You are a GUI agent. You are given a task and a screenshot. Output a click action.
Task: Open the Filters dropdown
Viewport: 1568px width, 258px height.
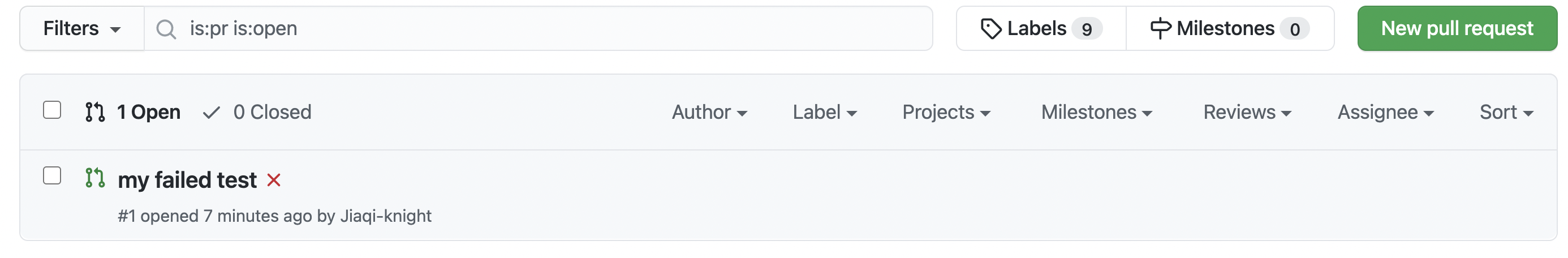pyautogui.click(x=81, y=29)
